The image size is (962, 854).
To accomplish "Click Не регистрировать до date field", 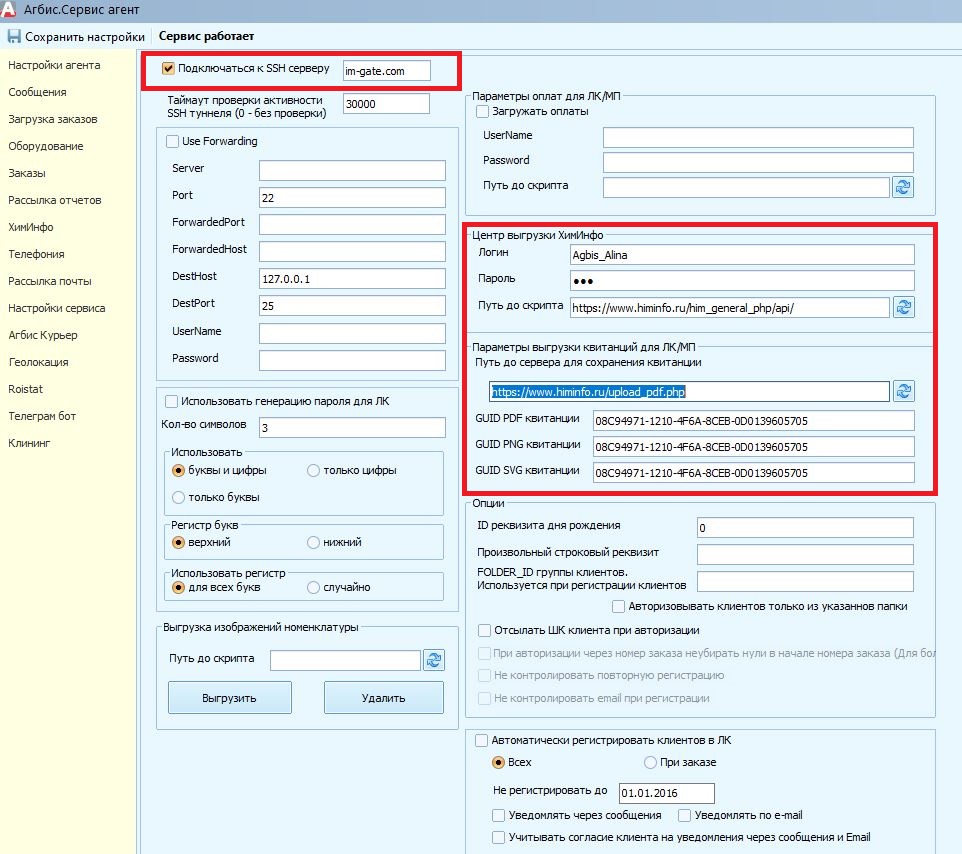I will pyautogui.click(x=667, y=793).
